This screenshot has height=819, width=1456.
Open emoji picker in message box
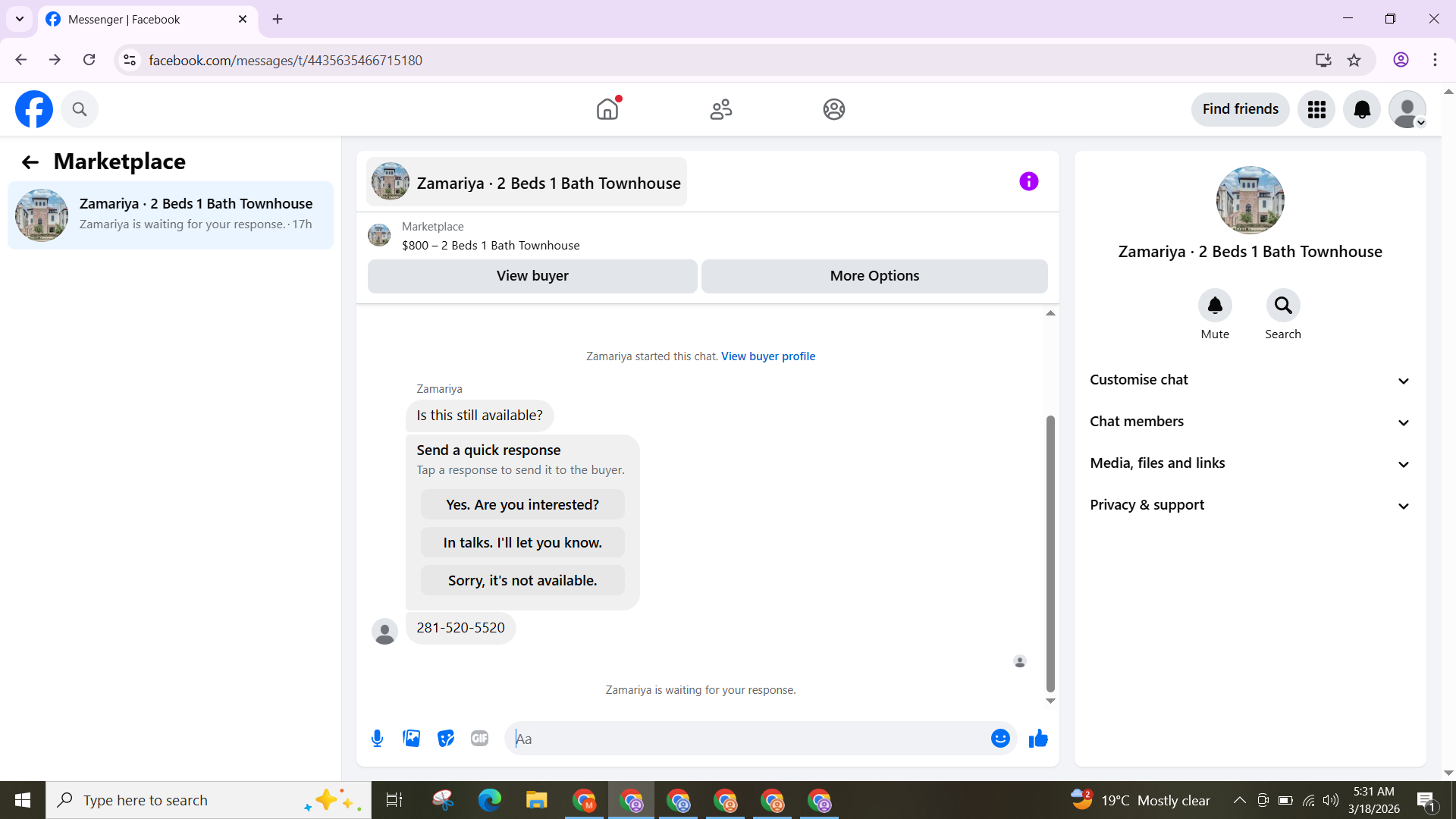[1000, 739]
